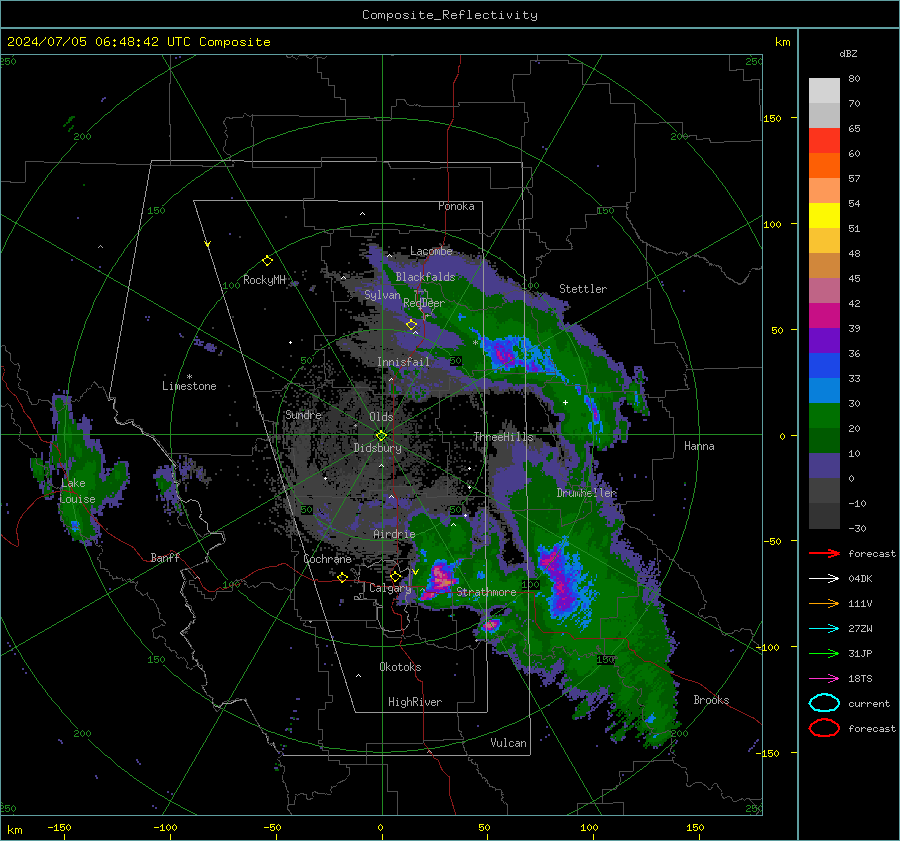Click the -150 tick on the bottom axis
Viewport: 900px width, 841px height.
point(59,827)
